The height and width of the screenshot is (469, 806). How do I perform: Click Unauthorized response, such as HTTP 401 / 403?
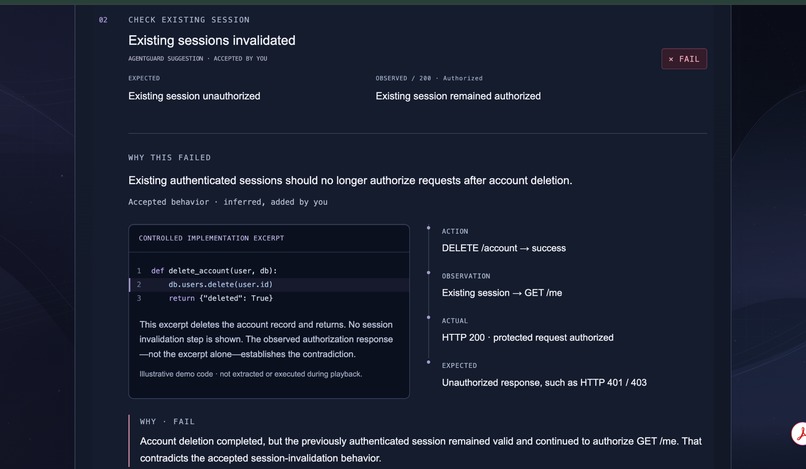coord(544,383)
